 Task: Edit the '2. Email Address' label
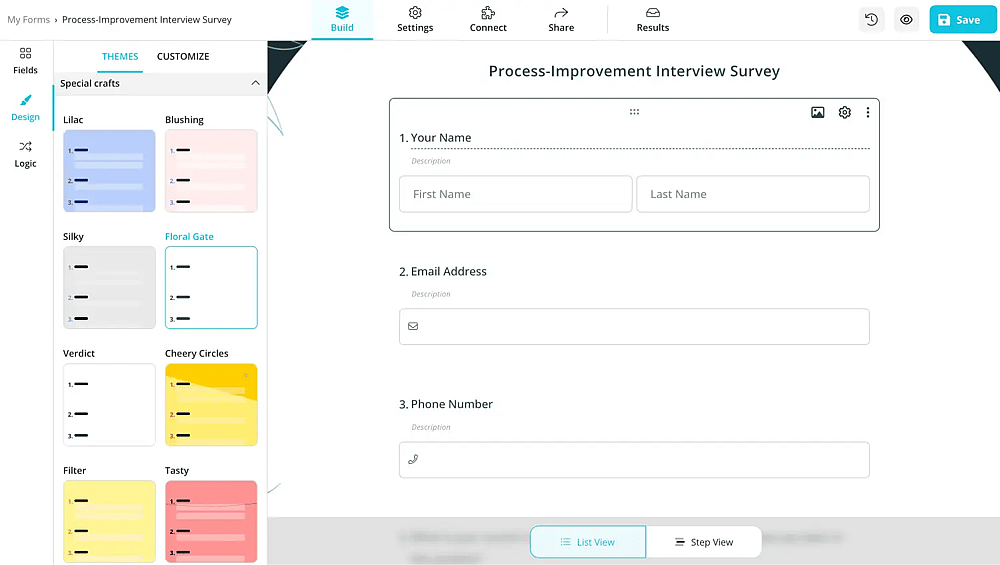pos(448,272)
